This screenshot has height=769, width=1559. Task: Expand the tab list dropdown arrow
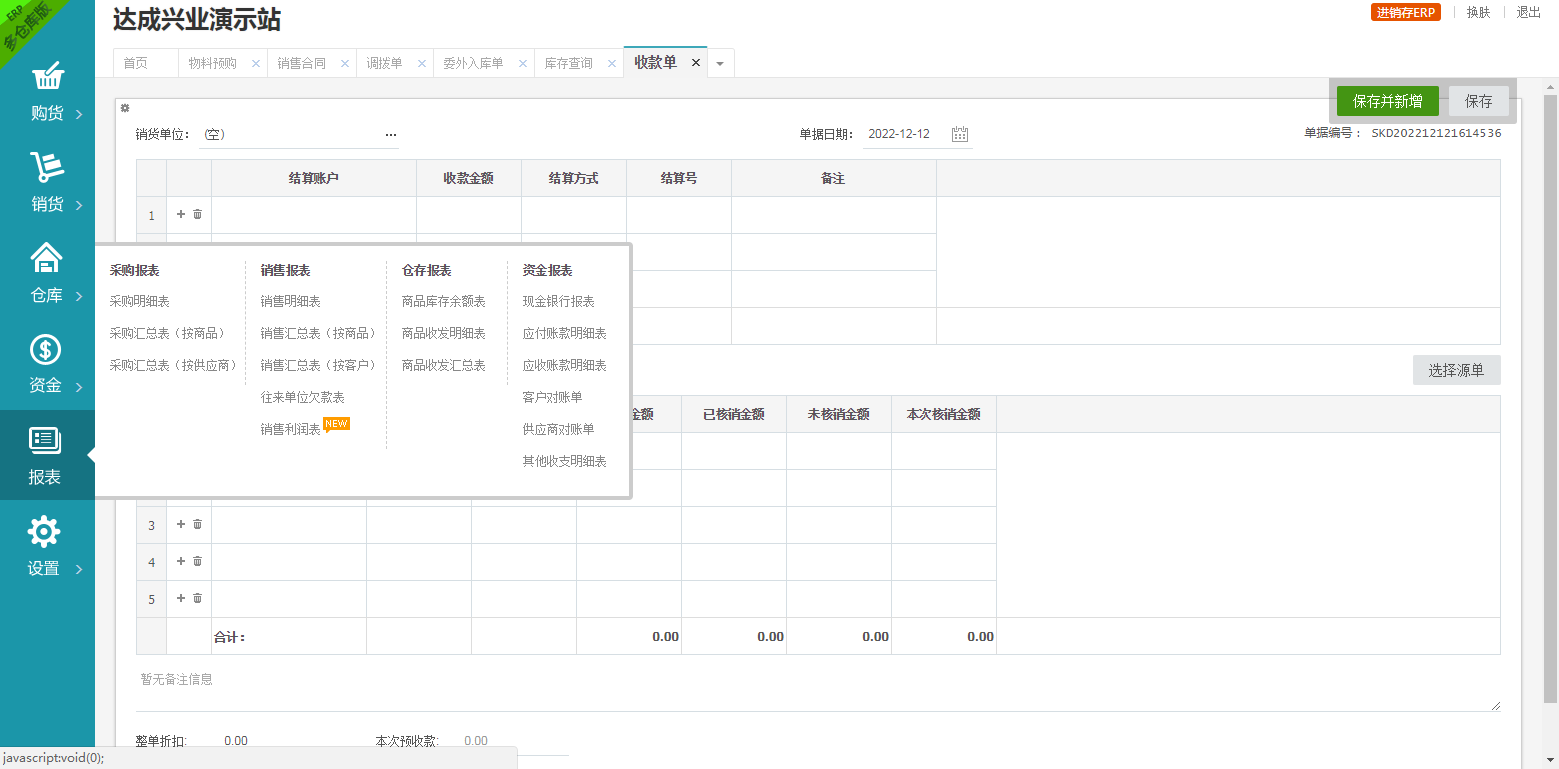tap(720, 64)
